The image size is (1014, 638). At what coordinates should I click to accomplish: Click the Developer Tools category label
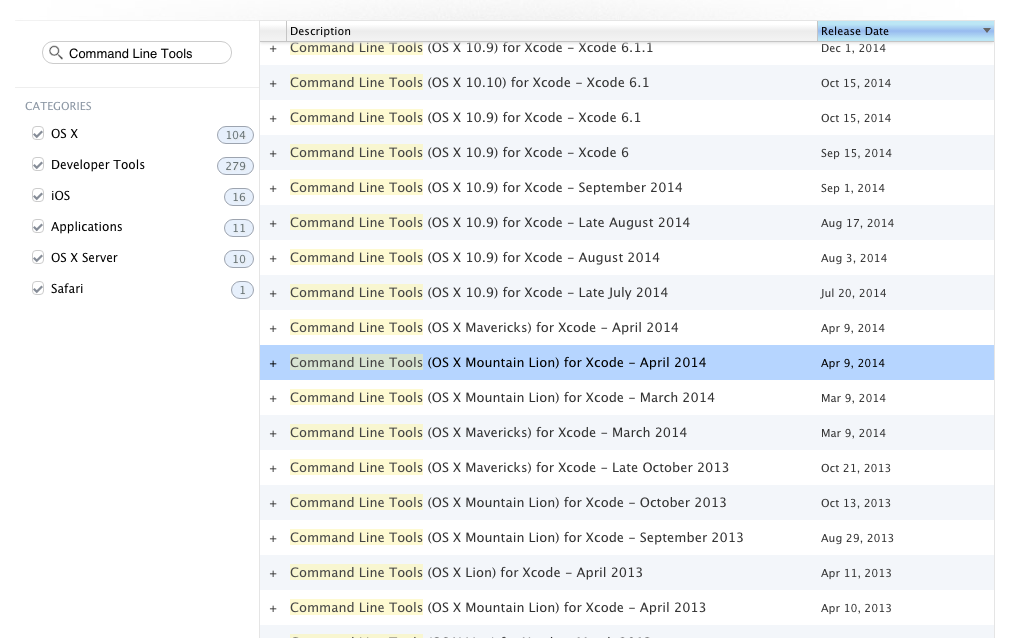tap(98, 165)
